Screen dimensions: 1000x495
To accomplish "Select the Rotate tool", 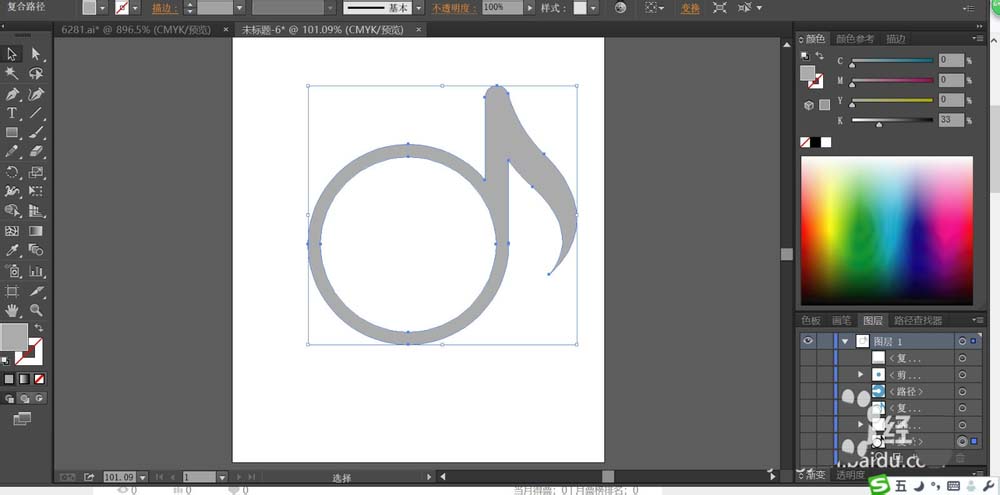I will point(12,172).
